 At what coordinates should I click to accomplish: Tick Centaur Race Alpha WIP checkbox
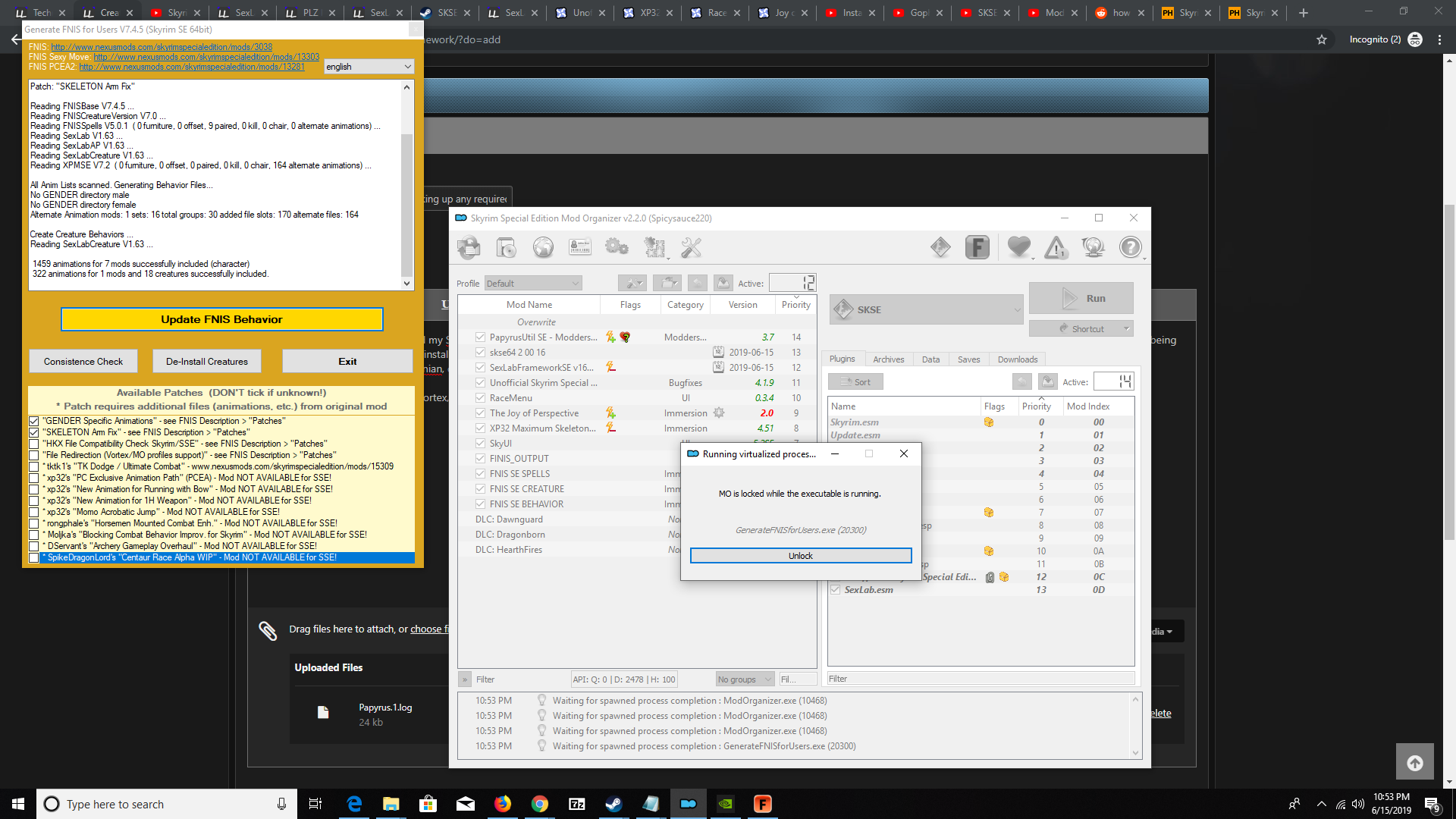34,557
